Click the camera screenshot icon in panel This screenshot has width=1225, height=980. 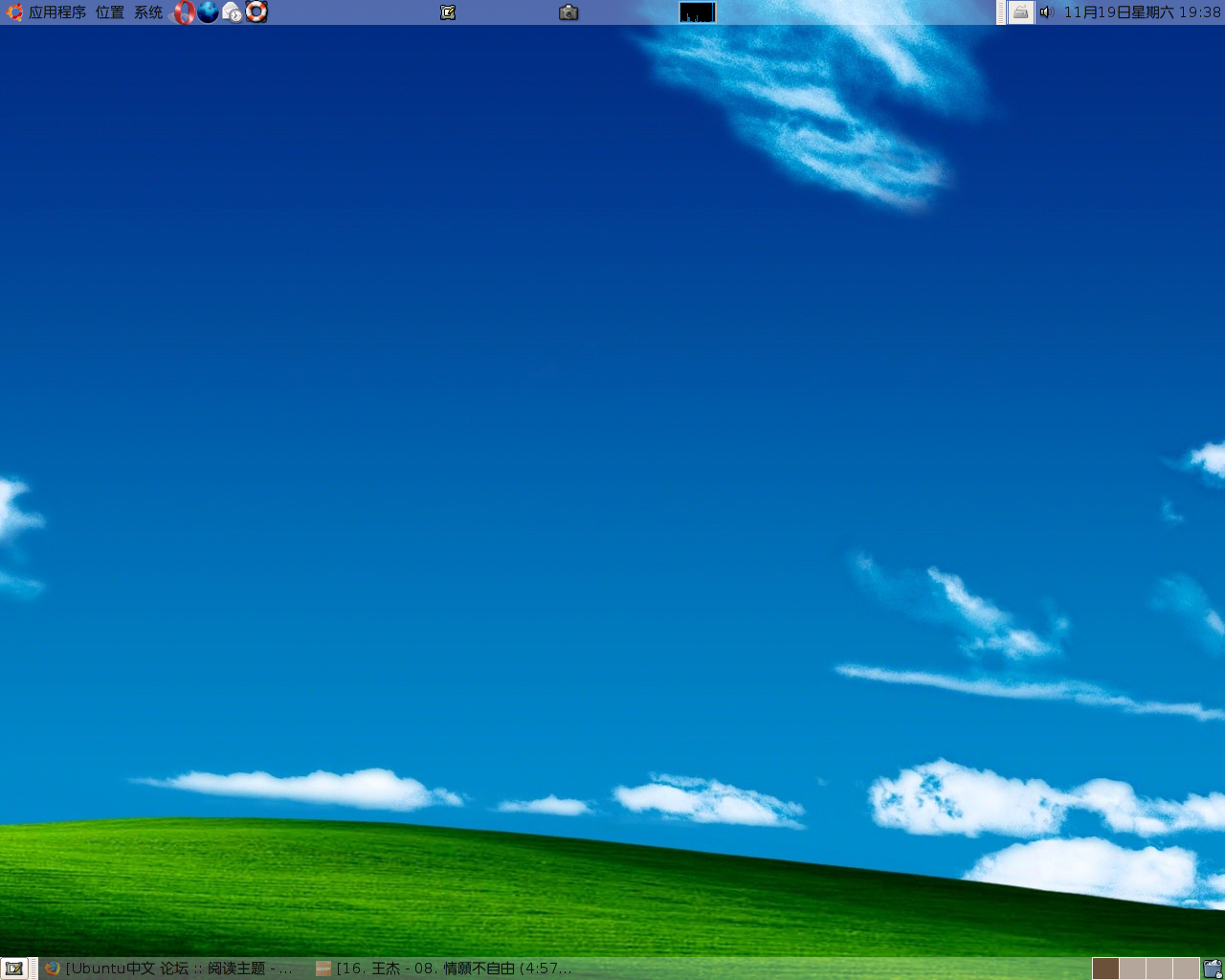tap(568, 12)
